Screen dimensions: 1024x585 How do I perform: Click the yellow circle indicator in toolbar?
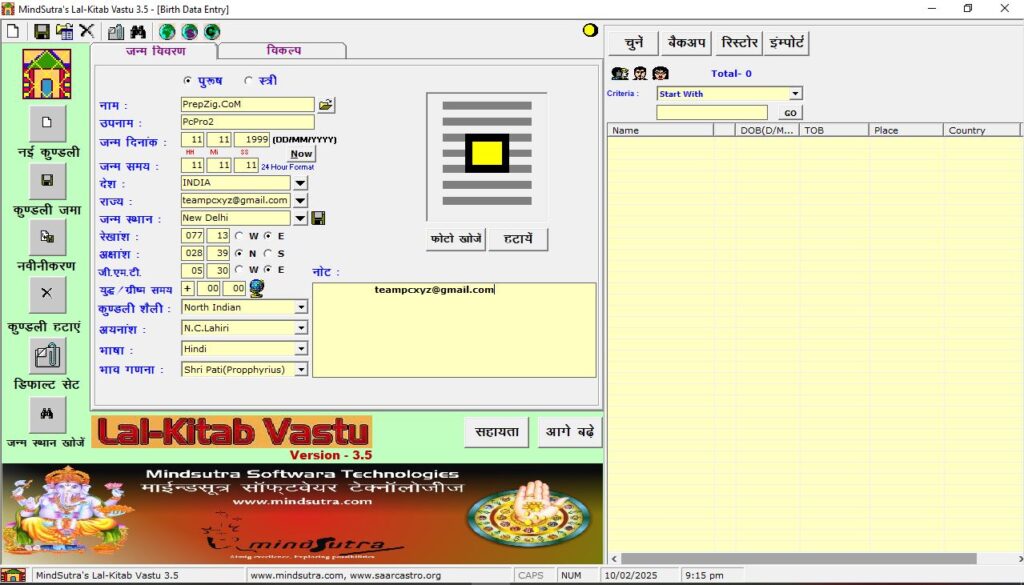[x=590, y=30]
